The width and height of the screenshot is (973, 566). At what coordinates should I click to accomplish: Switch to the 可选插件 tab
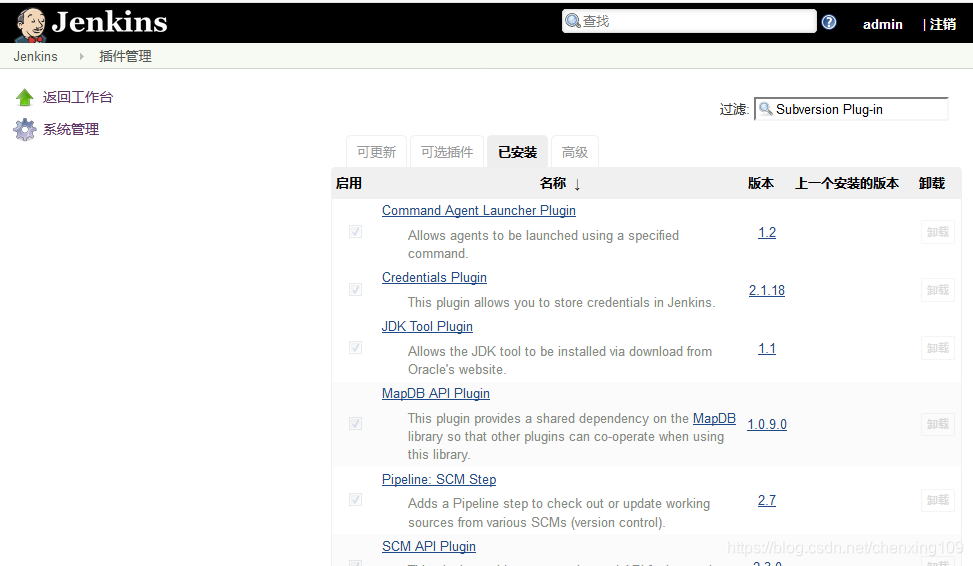pyautogui.click(x=447, y=152)
